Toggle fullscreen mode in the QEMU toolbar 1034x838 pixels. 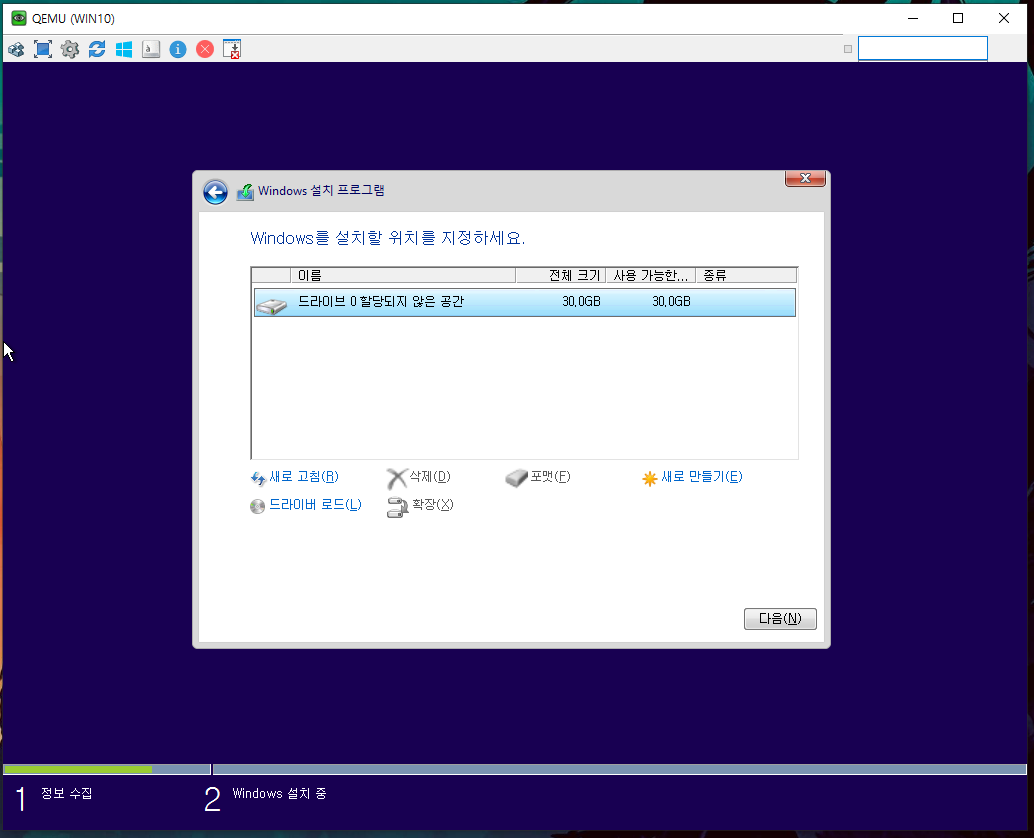[x=43, y=49]
